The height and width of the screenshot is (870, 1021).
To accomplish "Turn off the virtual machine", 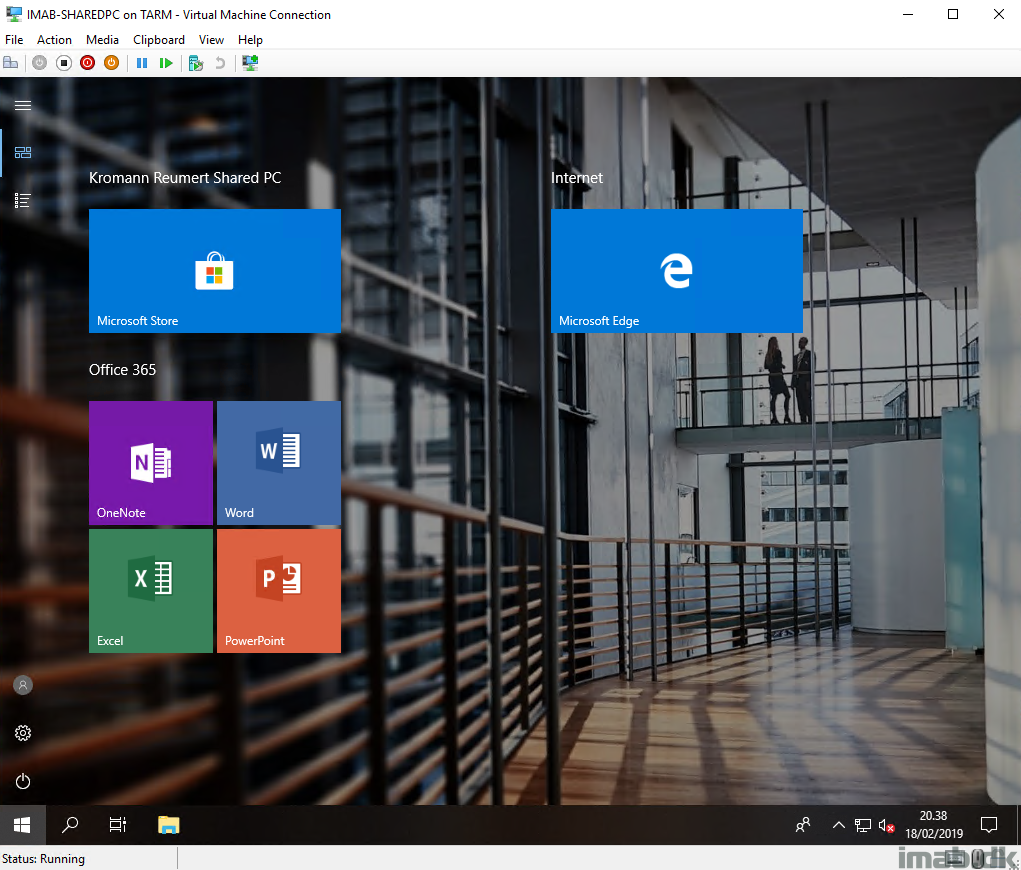I will [64, 63].
